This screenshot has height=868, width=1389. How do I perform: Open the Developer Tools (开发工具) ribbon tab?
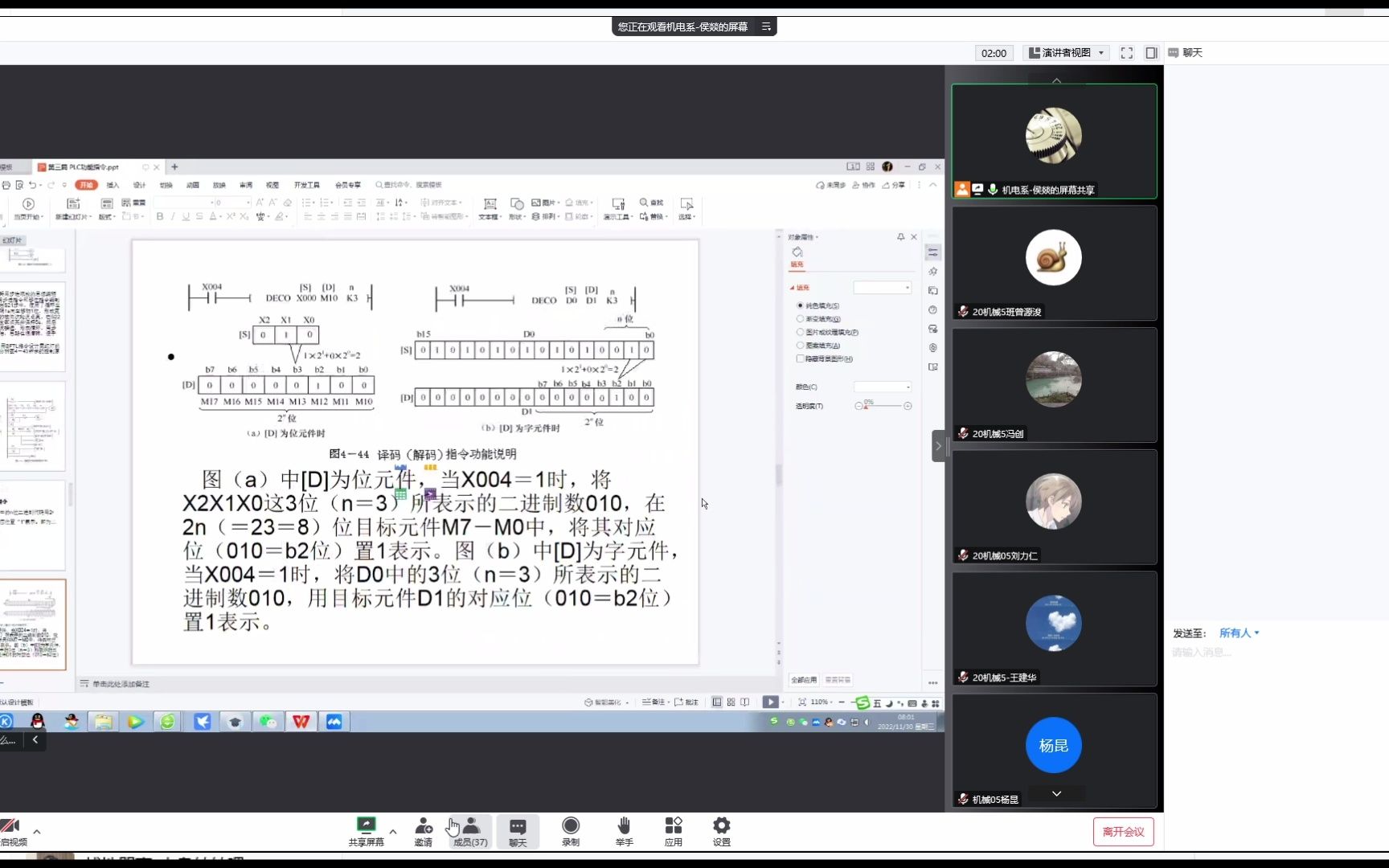click(x=306, y=185)
